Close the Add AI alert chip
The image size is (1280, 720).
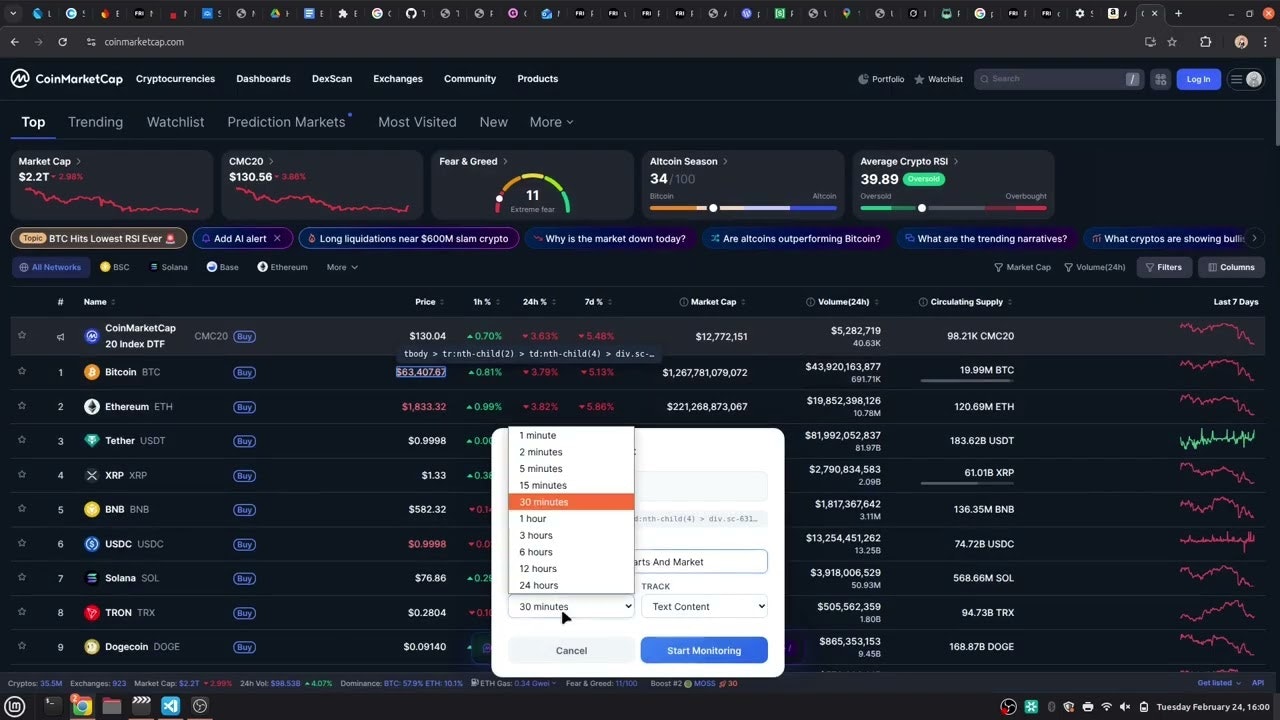(x=277, y=239)
